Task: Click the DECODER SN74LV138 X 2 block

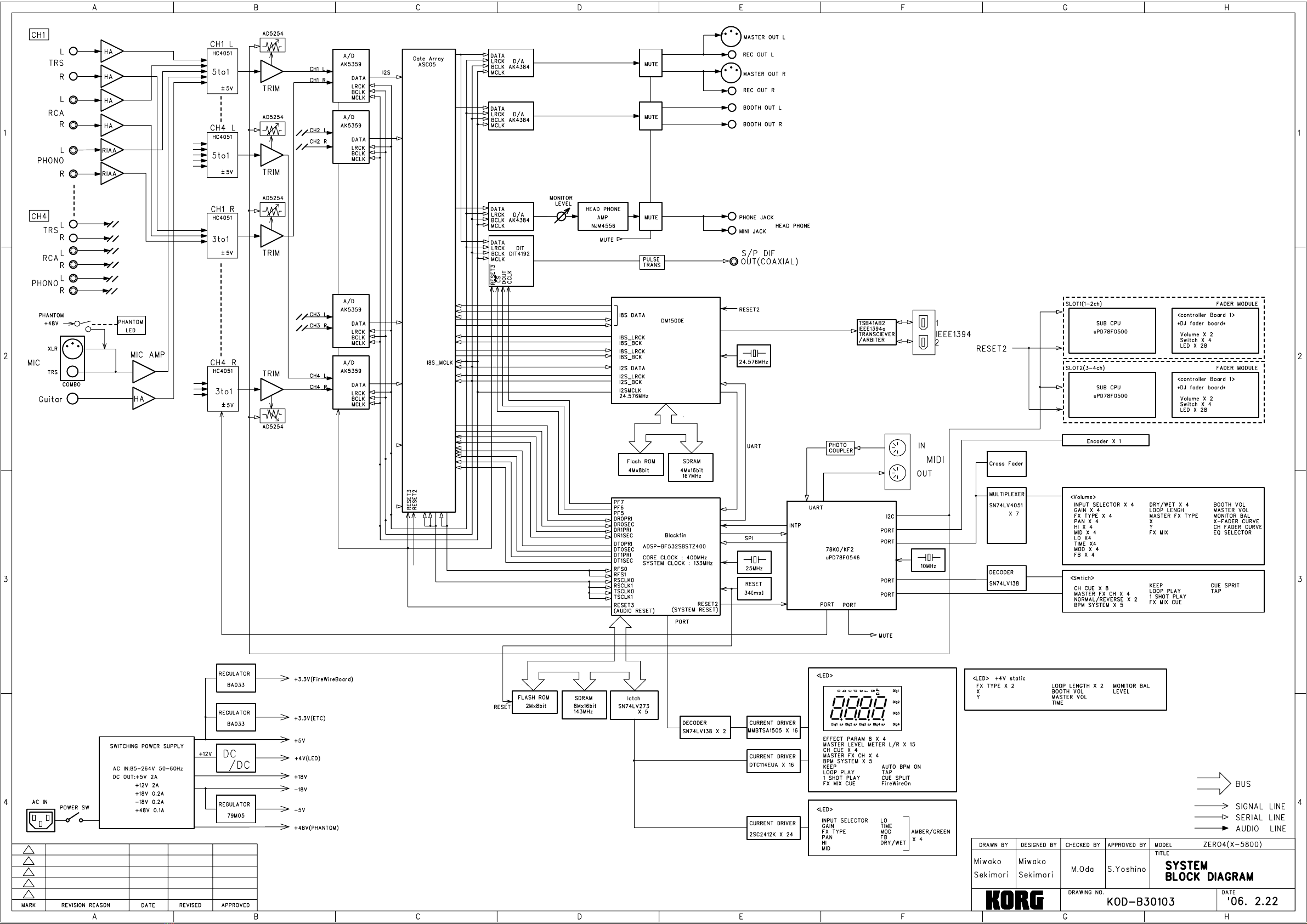Action: tap(705, 727)
